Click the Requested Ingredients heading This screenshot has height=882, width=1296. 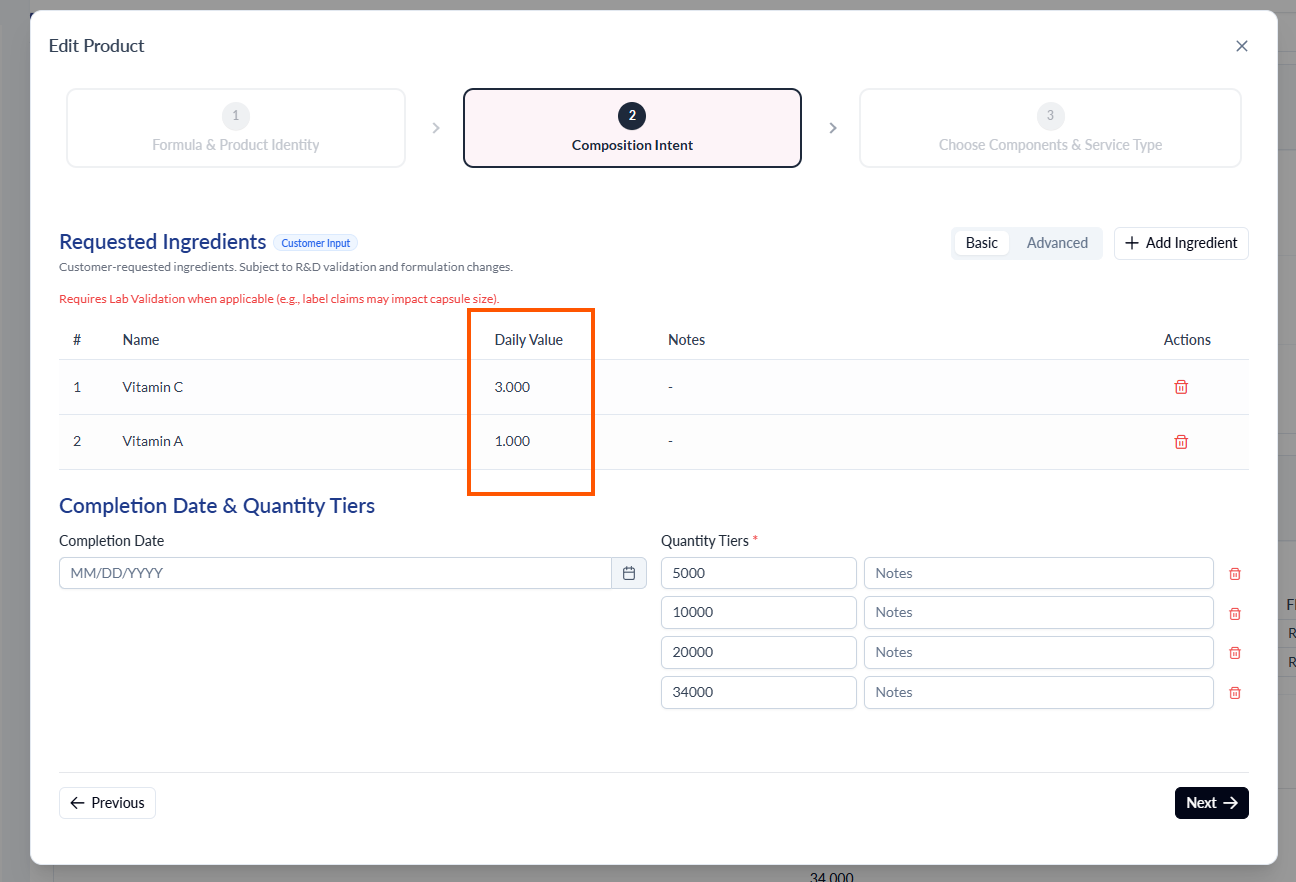163,242
